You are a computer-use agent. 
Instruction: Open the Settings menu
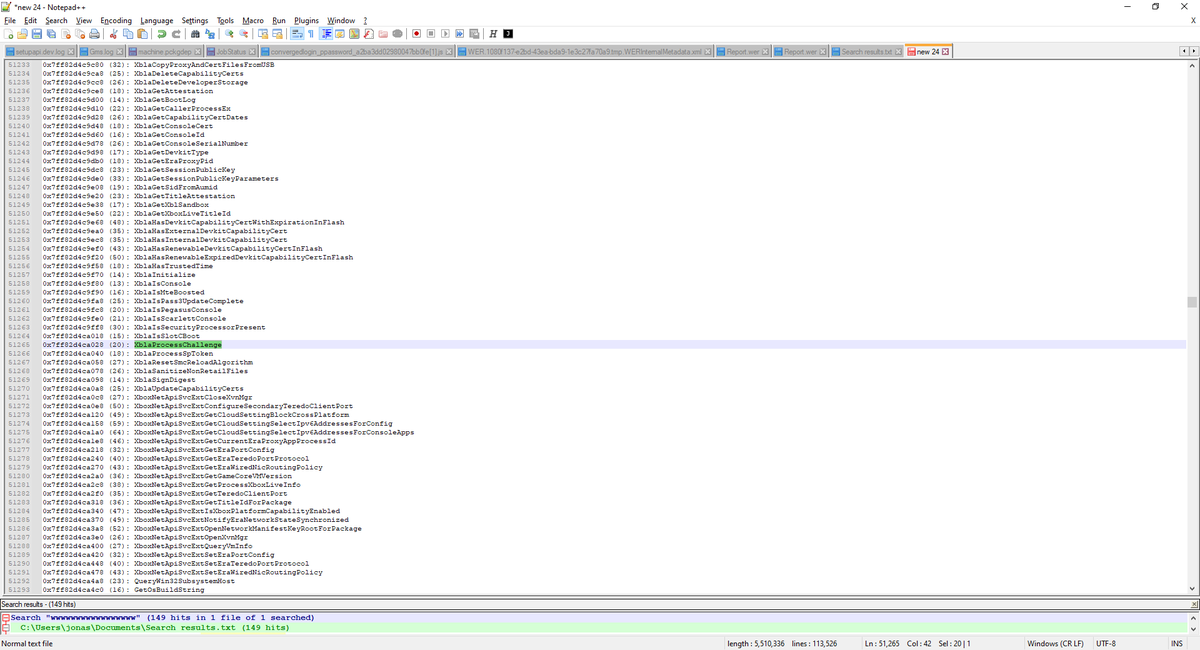tap(195, 20)
